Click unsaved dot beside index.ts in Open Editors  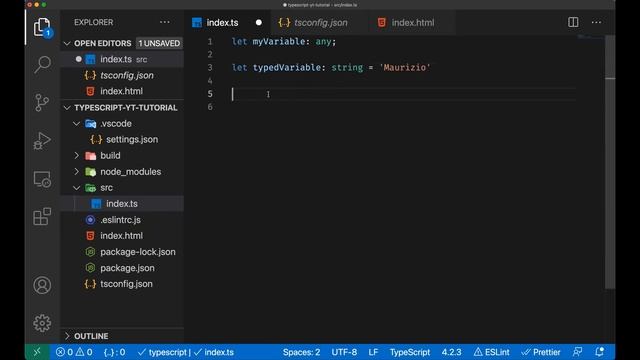78,59
